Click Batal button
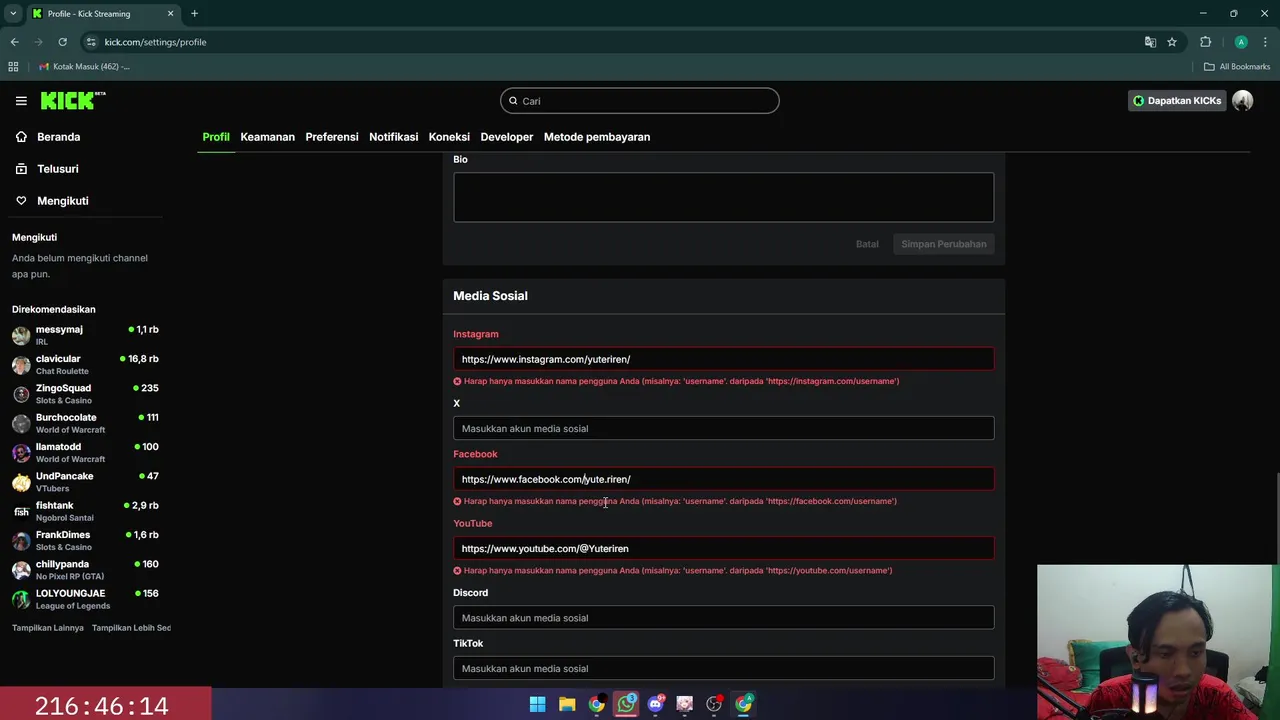Image resolution: width=1280 pixels, height=720 pixels. pyautogui.click(x=867, y=244)
